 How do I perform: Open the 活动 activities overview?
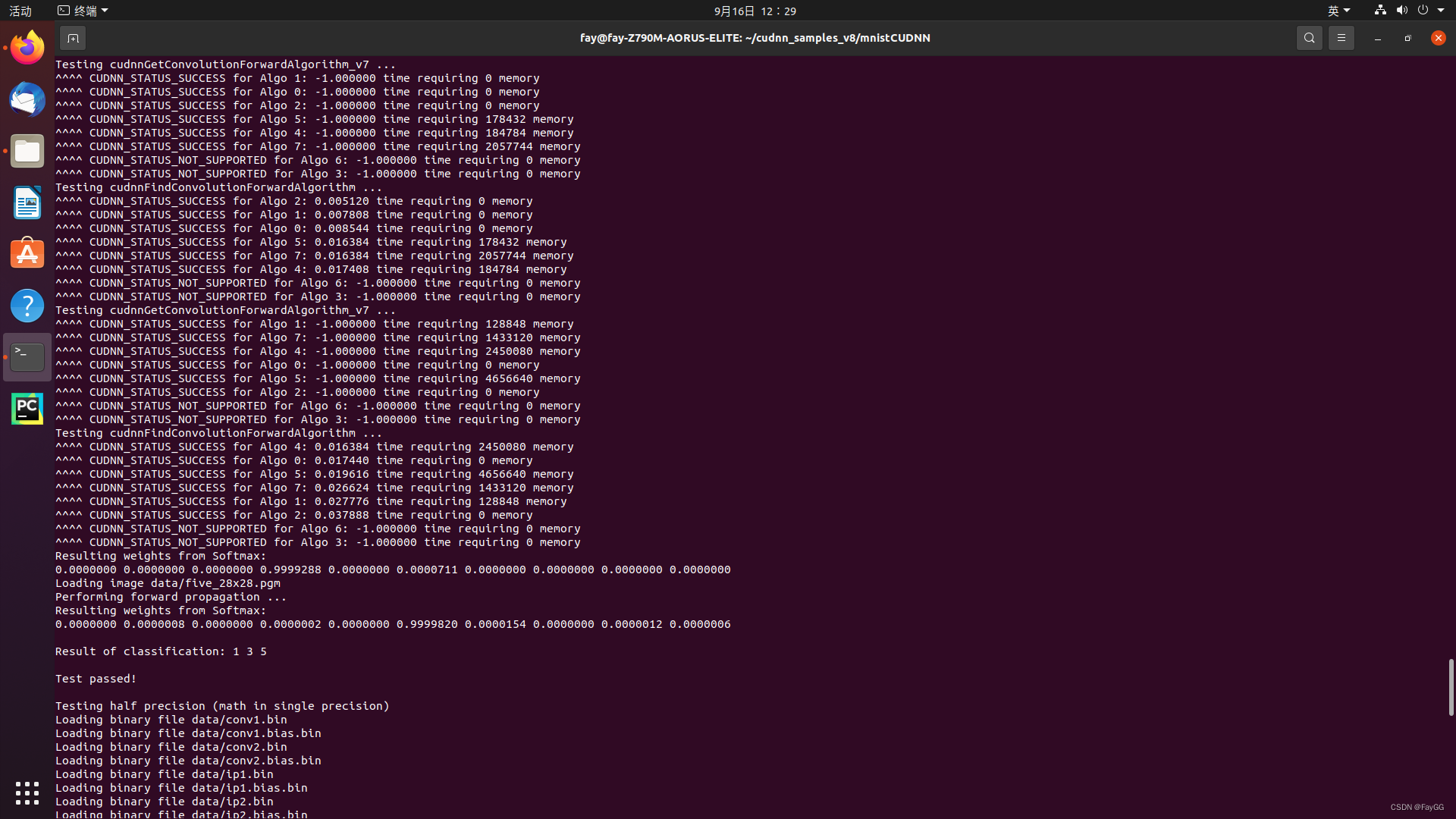pyautogui.click(x=20, y=11)
